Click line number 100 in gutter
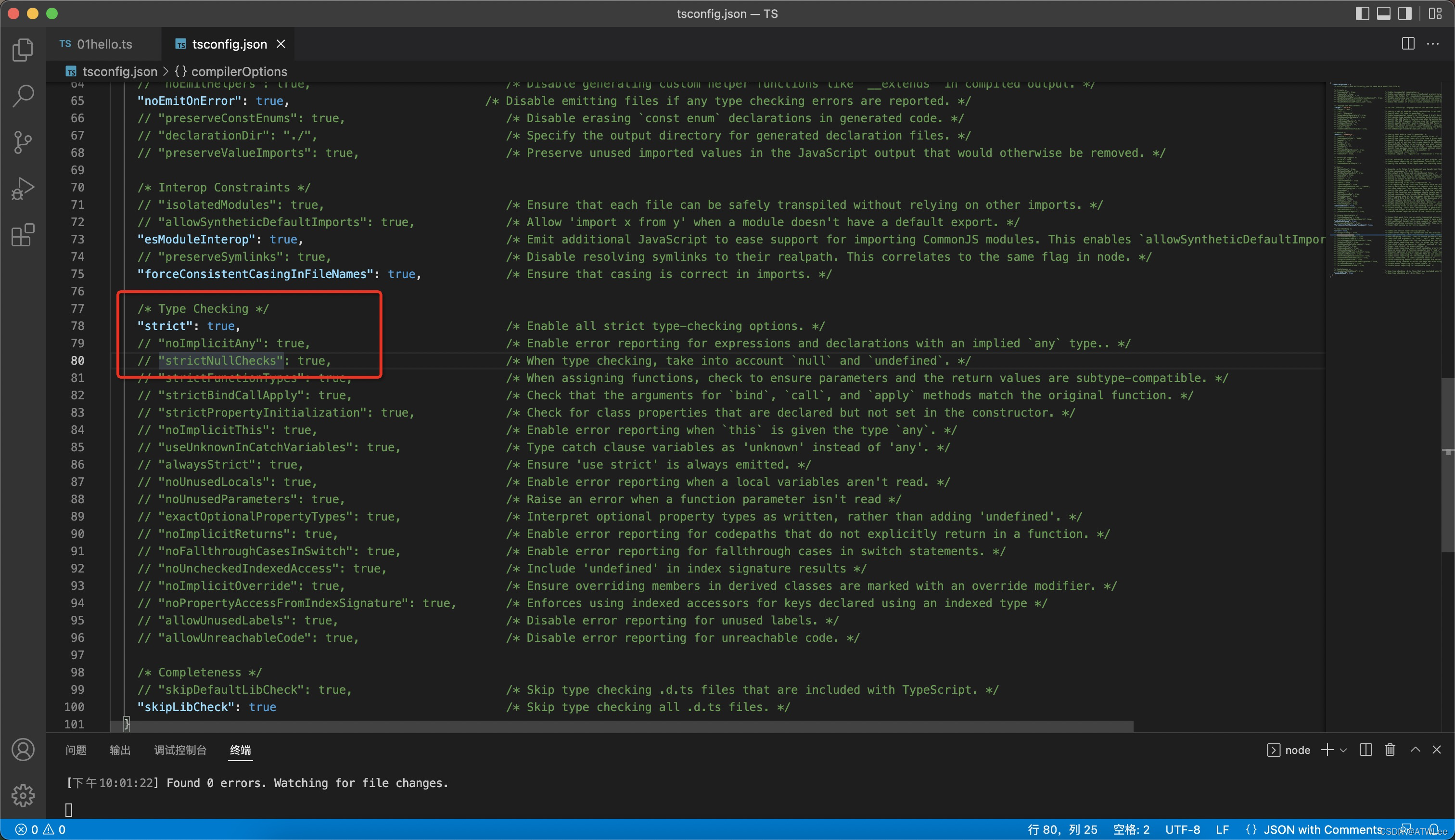This screenshot has width=1455, height=840. tap(75, 707)
